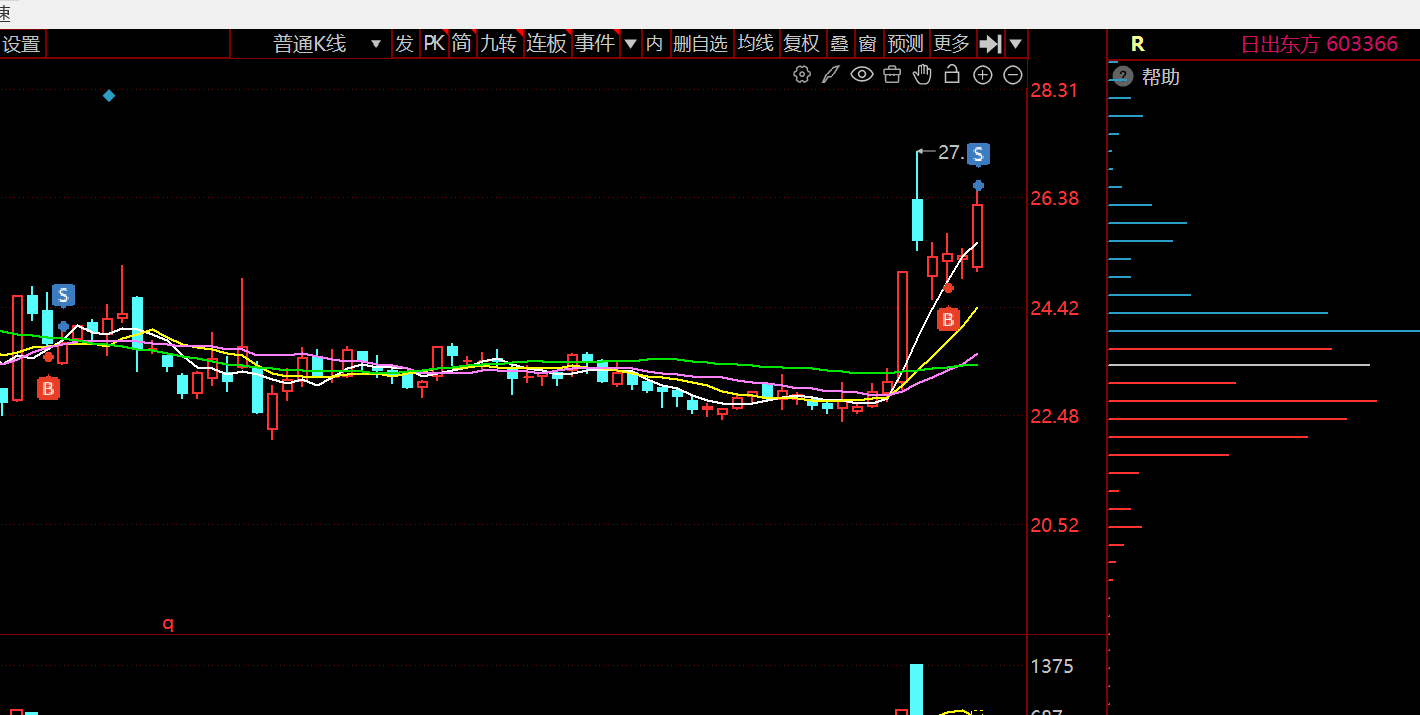Click the blue S sell marker at top right

click(978, 154)
